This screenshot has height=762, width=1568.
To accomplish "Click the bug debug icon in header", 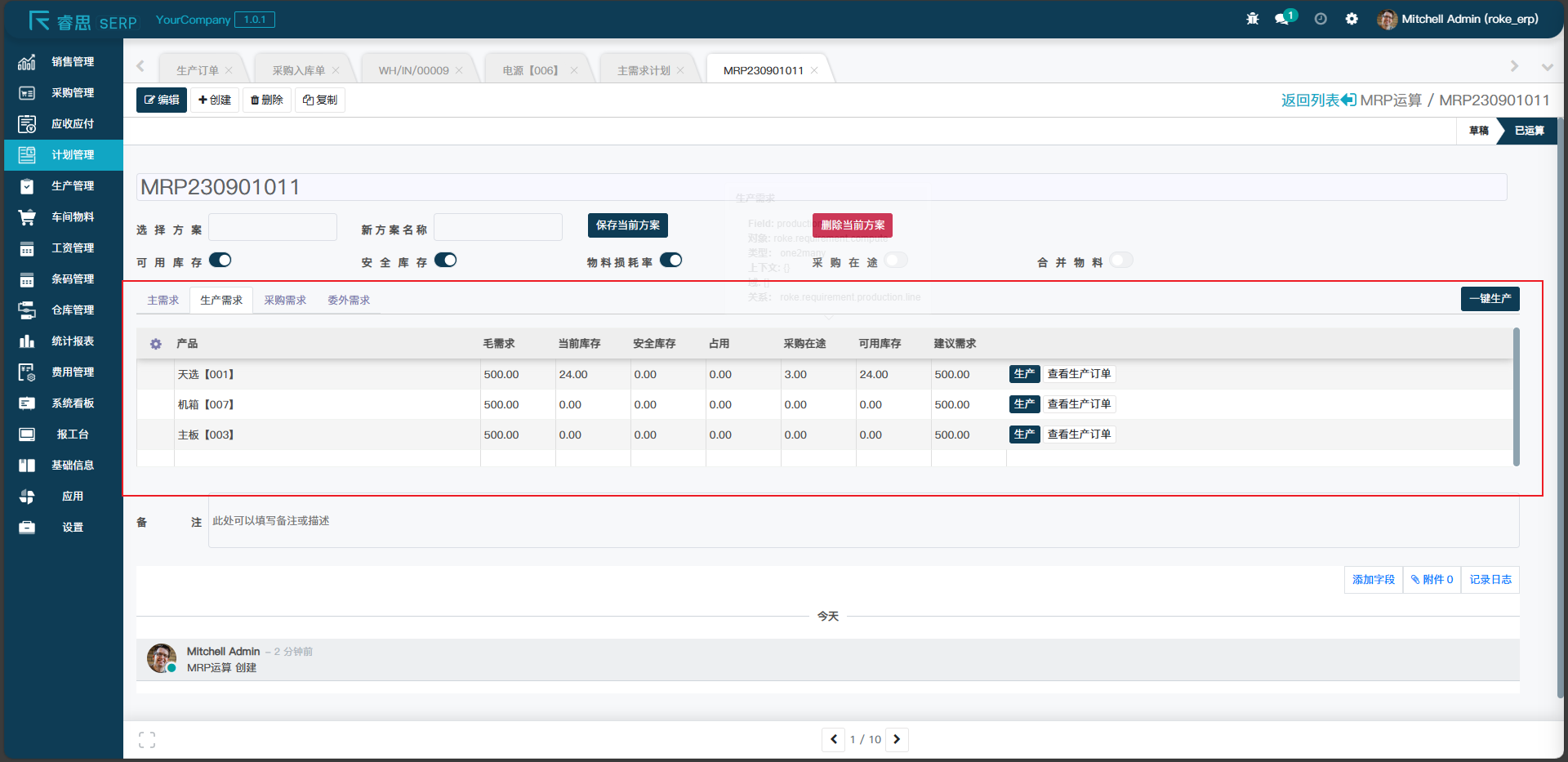I will (x=1252, y=19).
